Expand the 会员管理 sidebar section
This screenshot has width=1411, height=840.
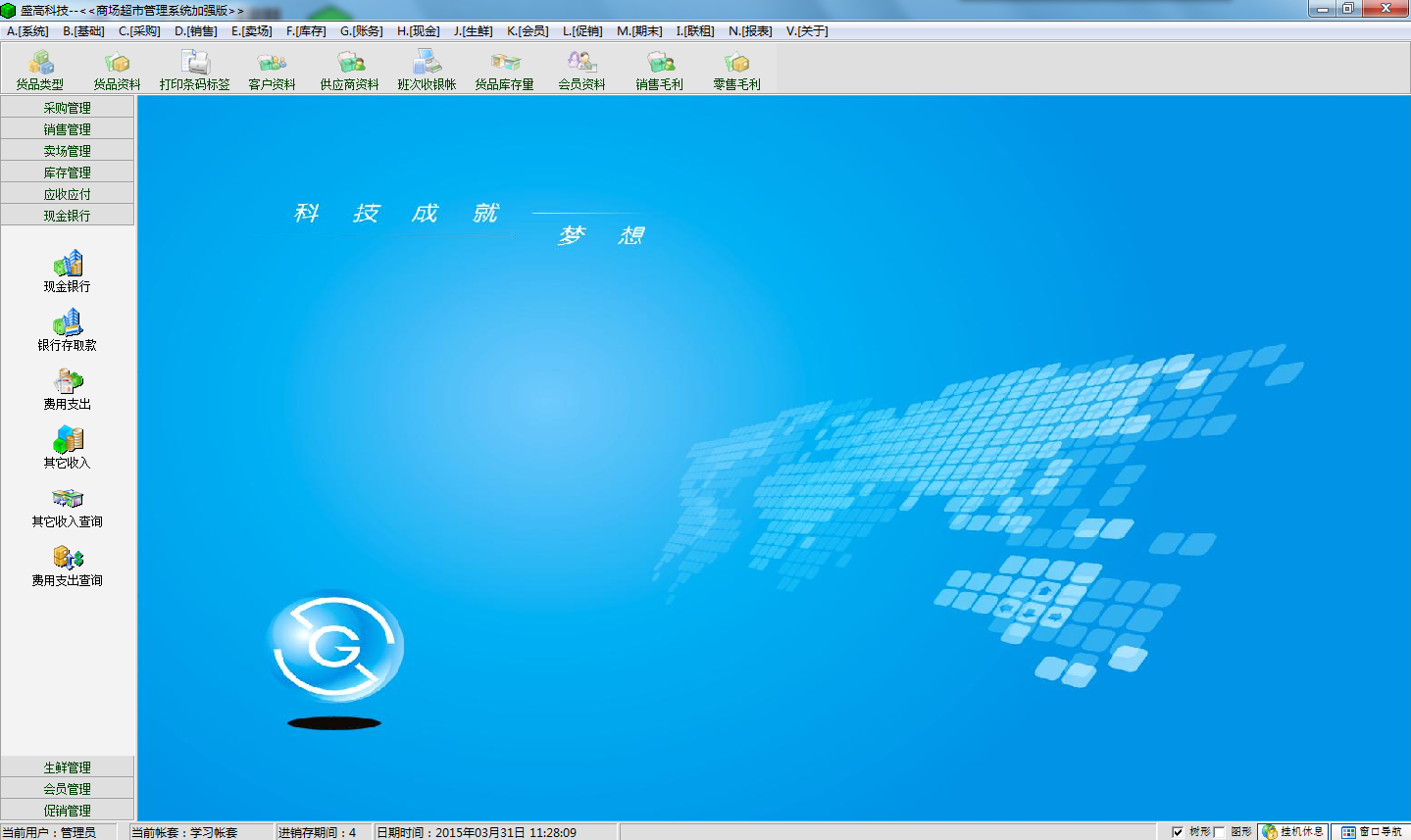click(x=67, y=788)
